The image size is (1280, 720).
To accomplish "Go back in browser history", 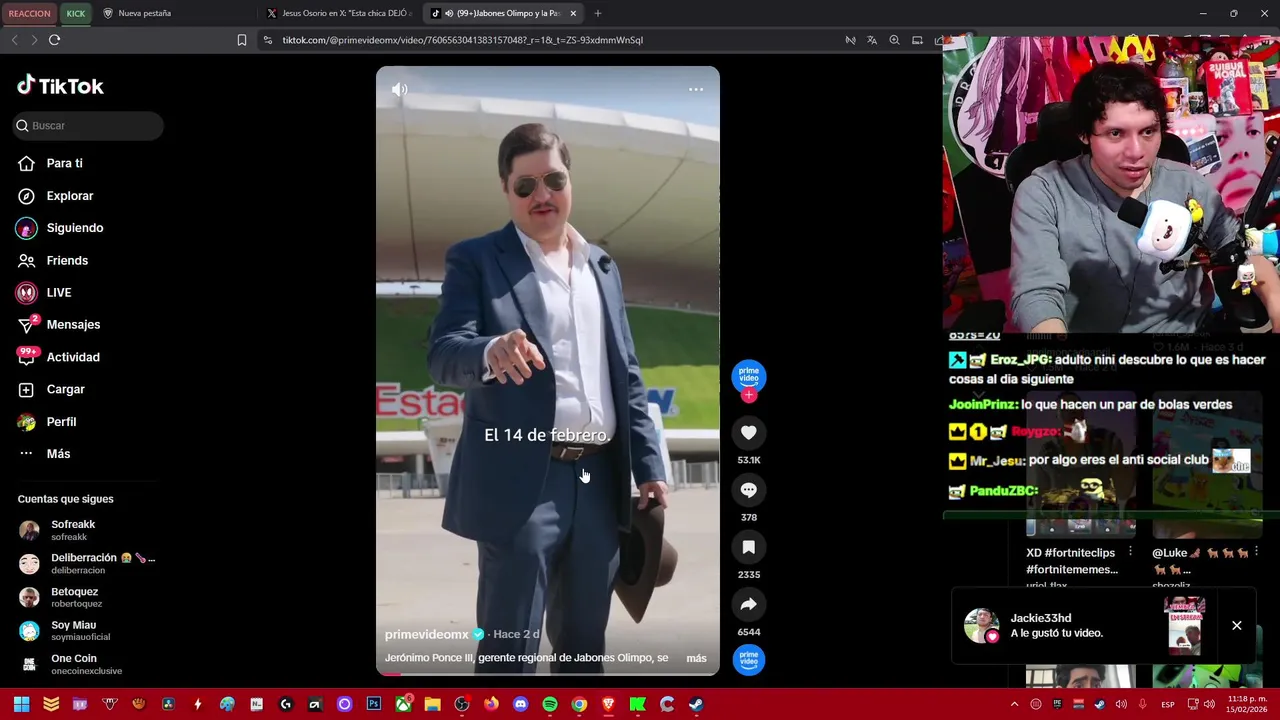I will point(14,40).
